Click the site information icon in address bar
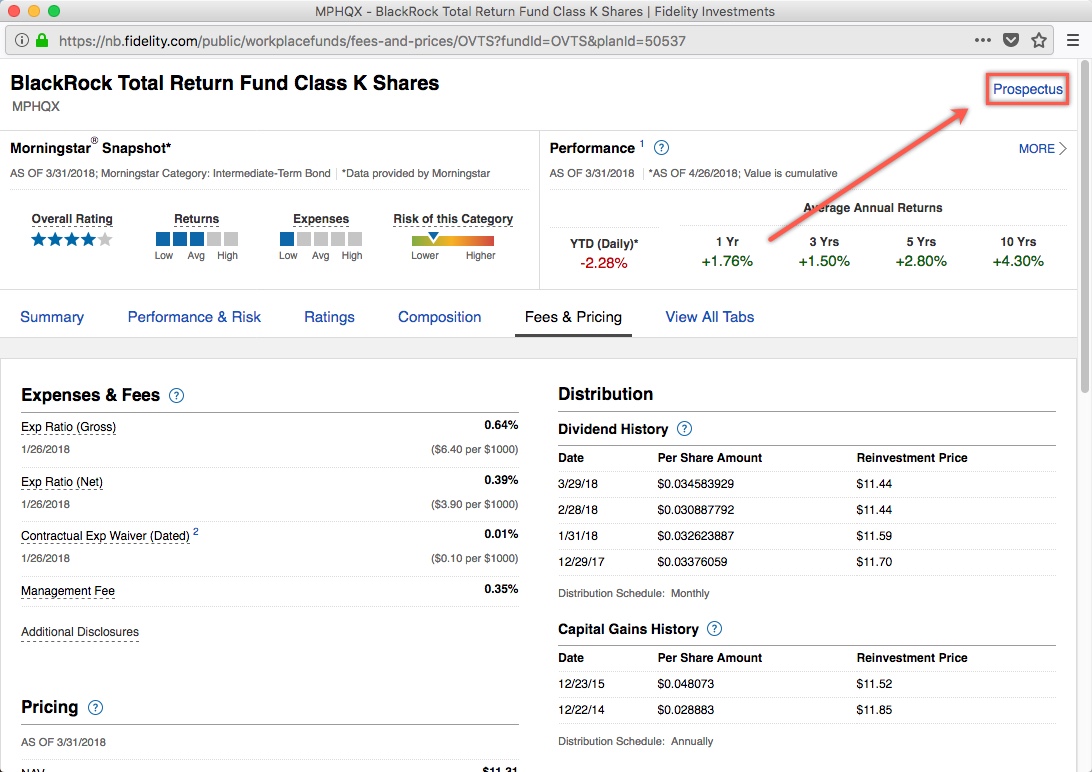 pos(22,40)
